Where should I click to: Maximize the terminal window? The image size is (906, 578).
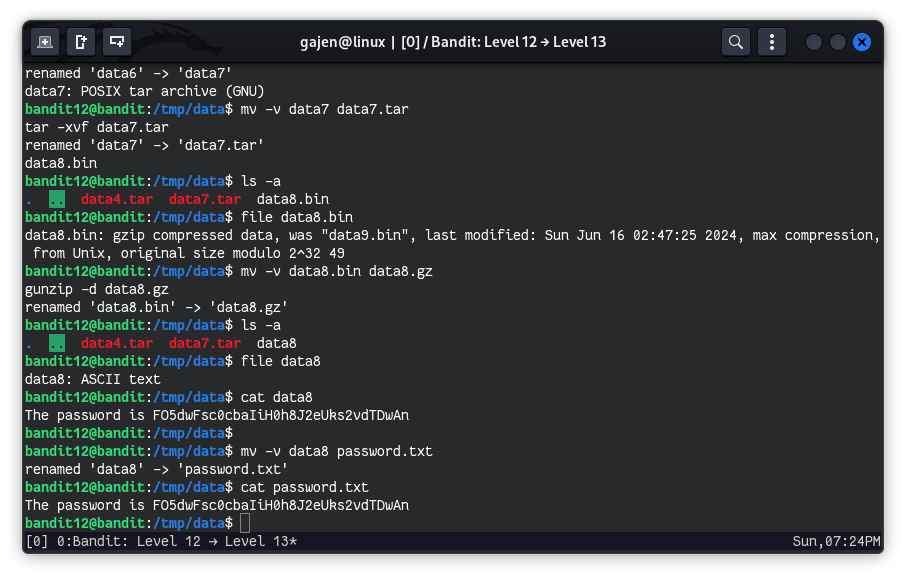tap(838, 42)
